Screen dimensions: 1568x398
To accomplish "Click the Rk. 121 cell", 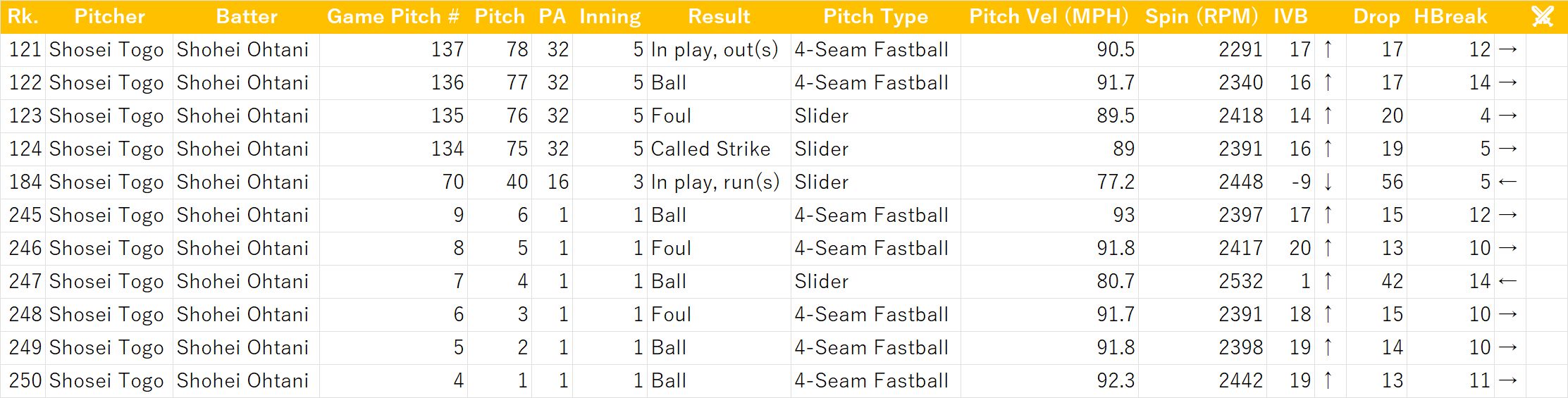I will 23,50.
